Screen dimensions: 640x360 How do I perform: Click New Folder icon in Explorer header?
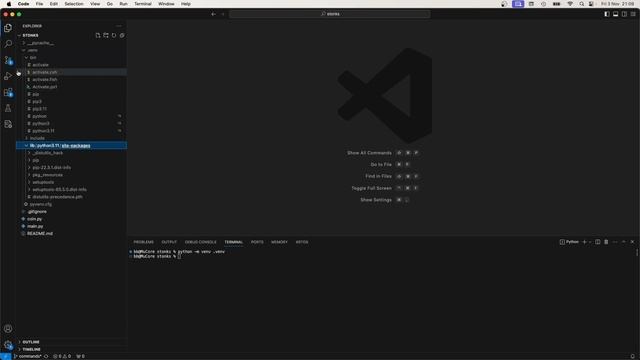tap(106, 36)
